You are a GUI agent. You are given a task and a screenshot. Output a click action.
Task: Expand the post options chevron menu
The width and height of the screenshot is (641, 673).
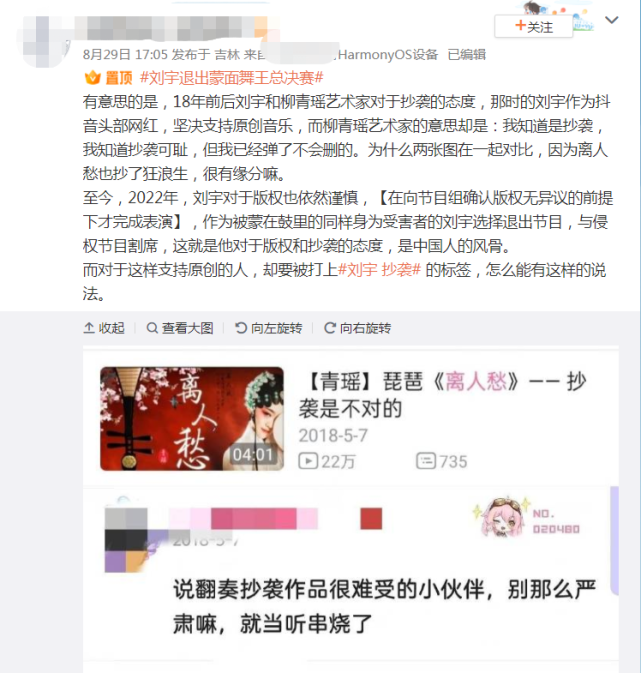pyautogui.click(x=611, y=20)
